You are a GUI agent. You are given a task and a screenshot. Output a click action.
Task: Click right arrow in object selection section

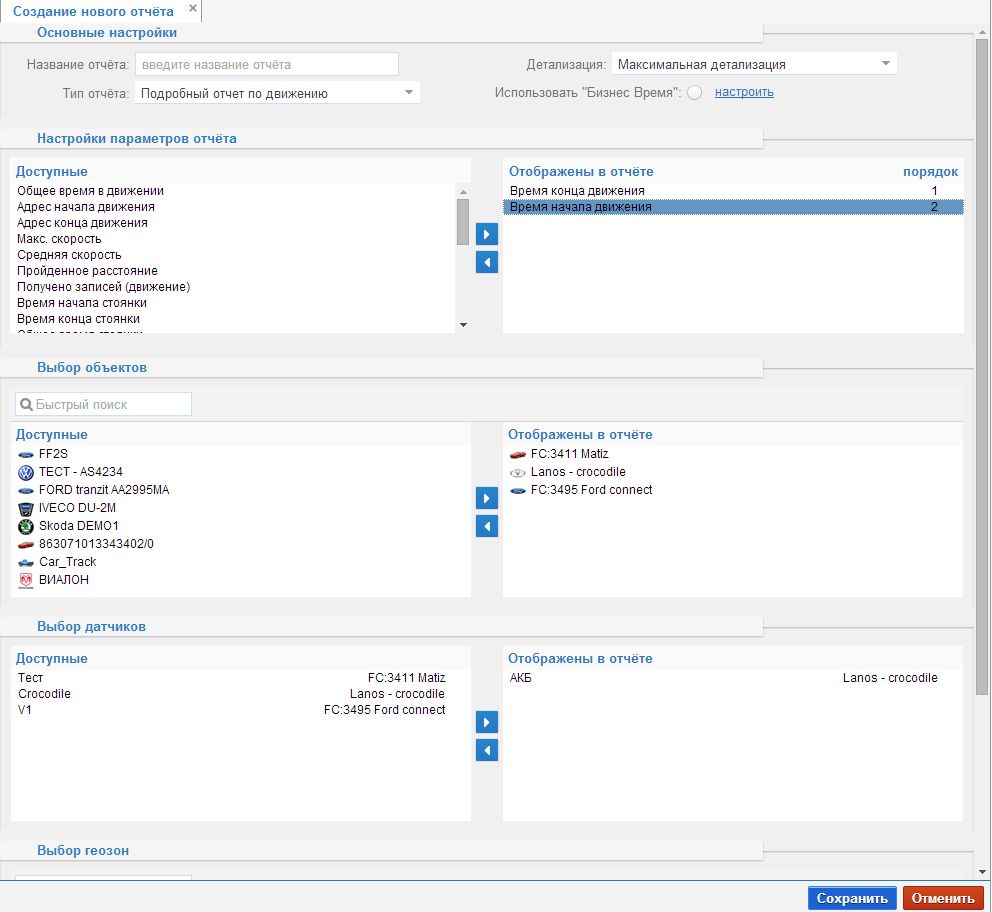click(x=487, y=498)
